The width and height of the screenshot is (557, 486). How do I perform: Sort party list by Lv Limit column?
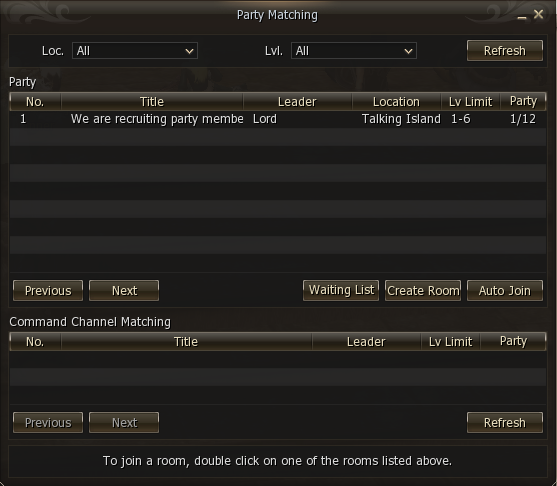click(x=471, y=102)
